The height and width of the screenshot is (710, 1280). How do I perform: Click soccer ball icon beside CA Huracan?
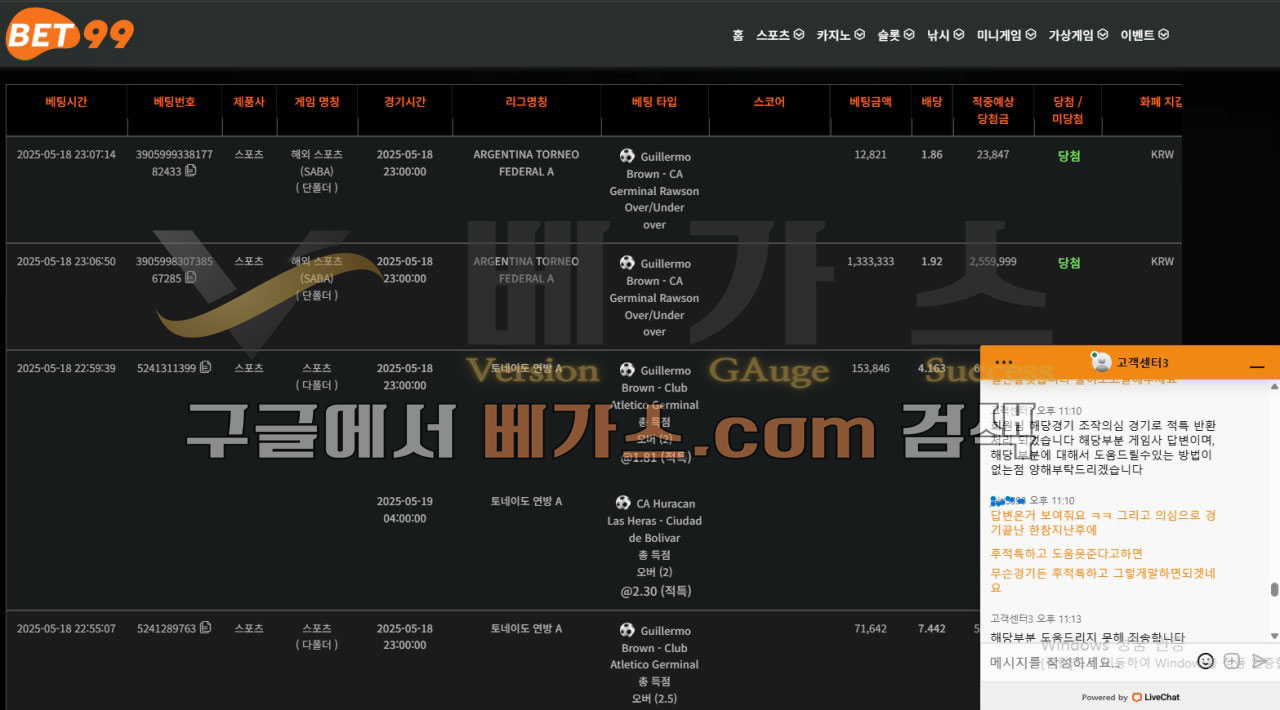(623, 503)
